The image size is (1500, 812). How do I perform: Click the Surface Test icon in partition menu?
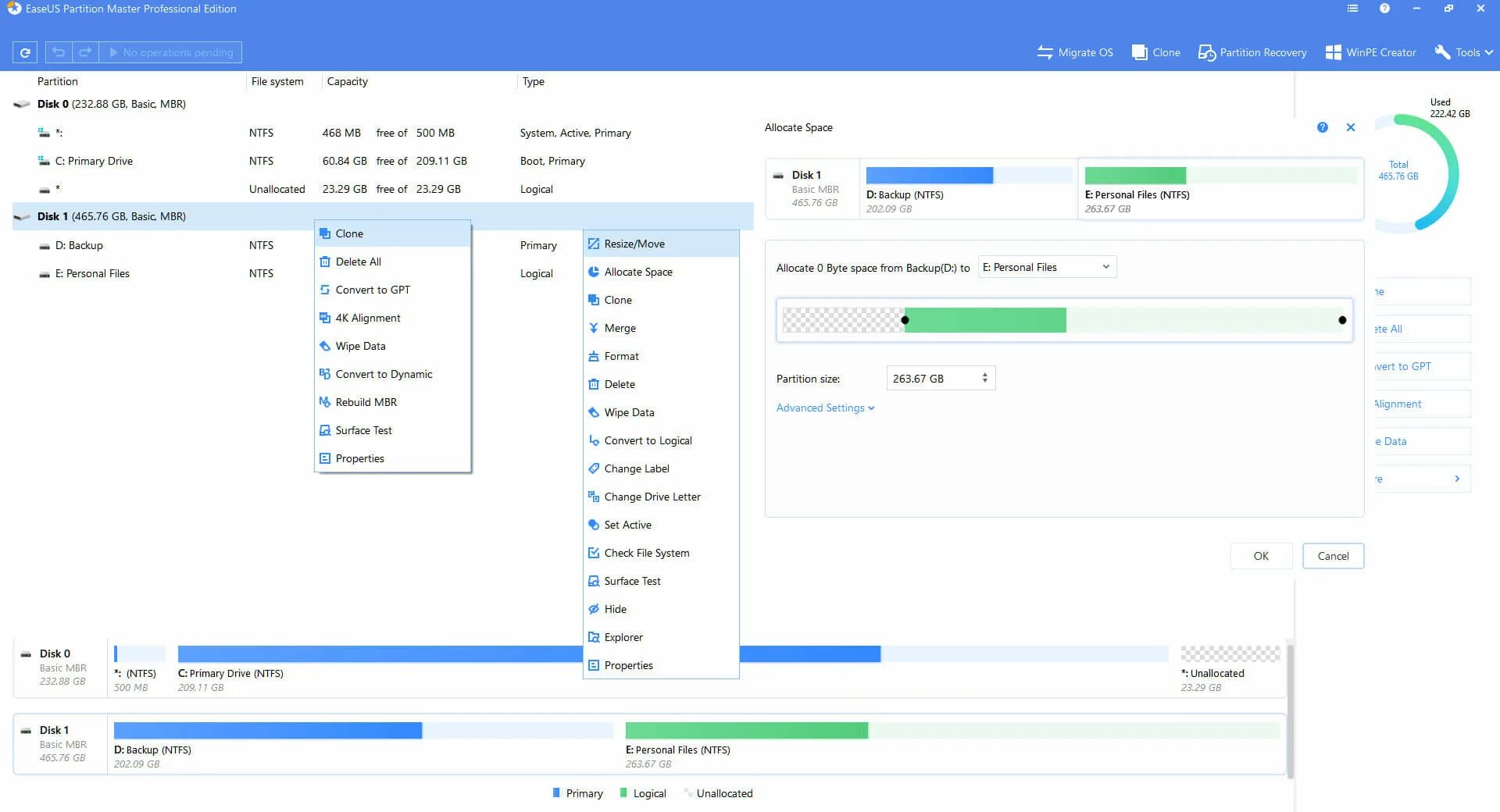(x=594, y=581)
